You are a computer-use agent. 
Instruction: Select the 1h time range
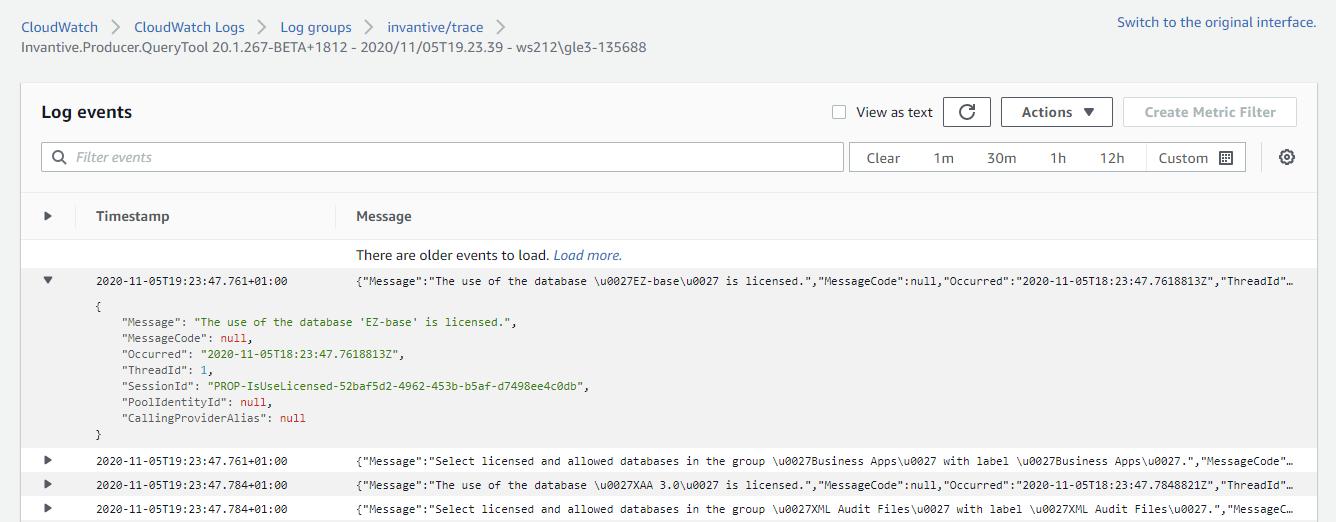1058,158
